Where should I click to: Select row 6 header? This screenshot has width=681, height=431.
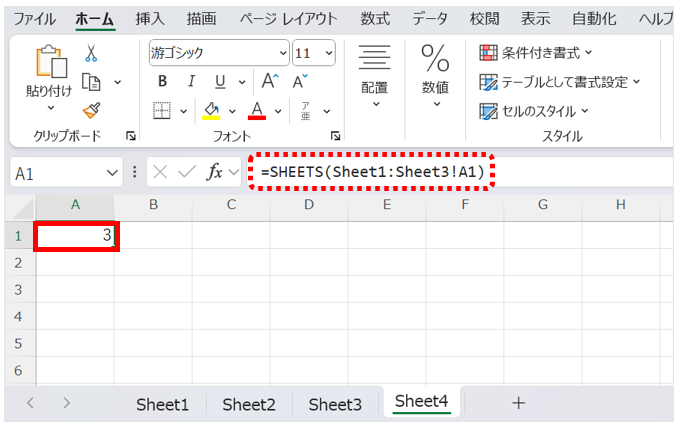[18, 370]
